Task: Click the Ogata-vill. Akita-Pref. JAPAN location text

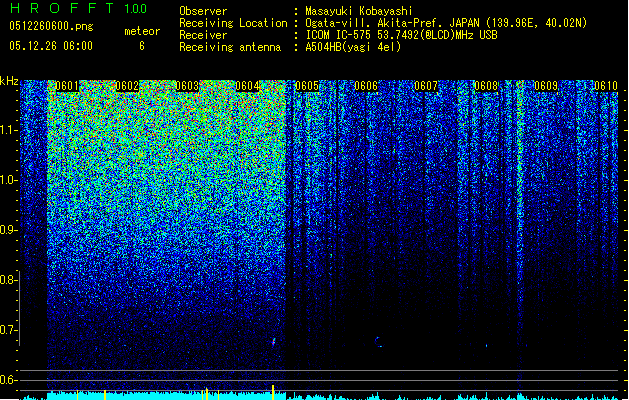Action: pyautogui.click(x=446, y=23)
